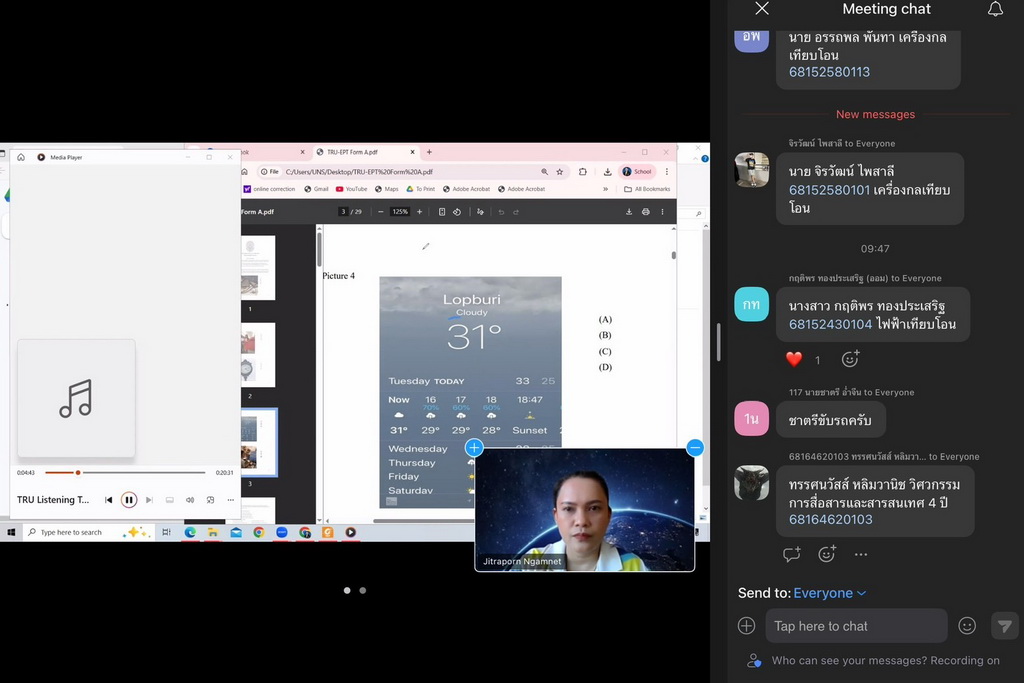Open the Gmail bookmark
The image size is (1024, 683).
[x=316, y=189]
